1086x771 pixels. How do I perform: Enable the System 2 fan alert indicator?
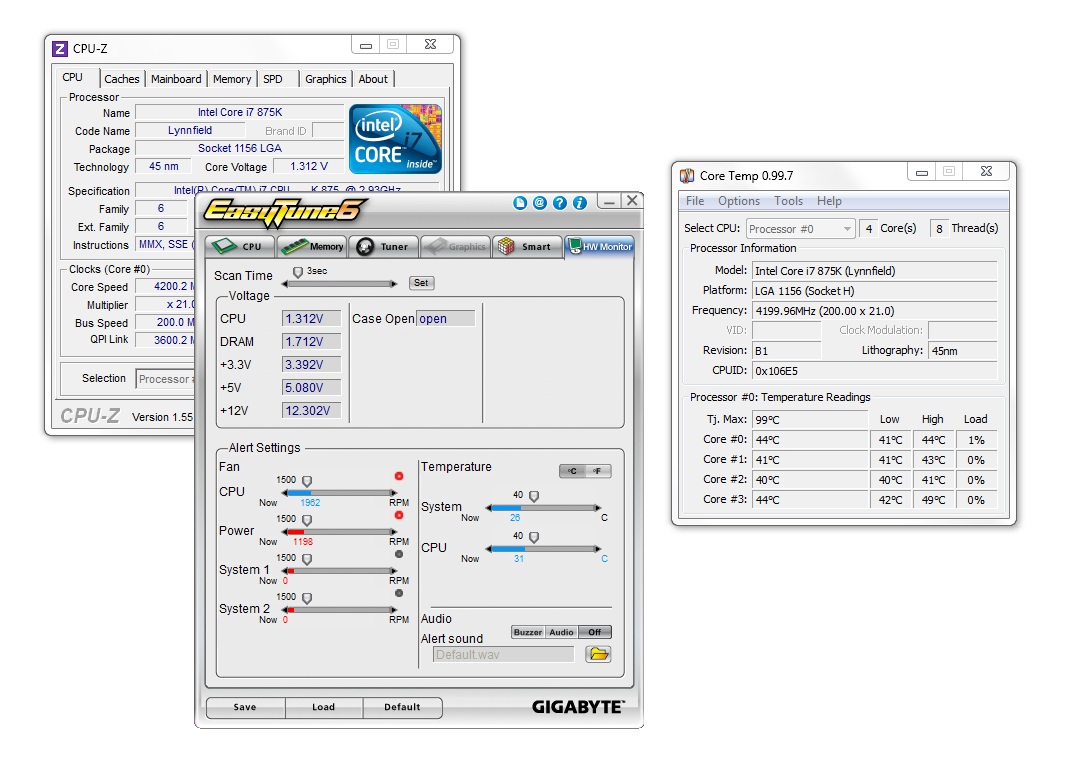tap(399, 593)
